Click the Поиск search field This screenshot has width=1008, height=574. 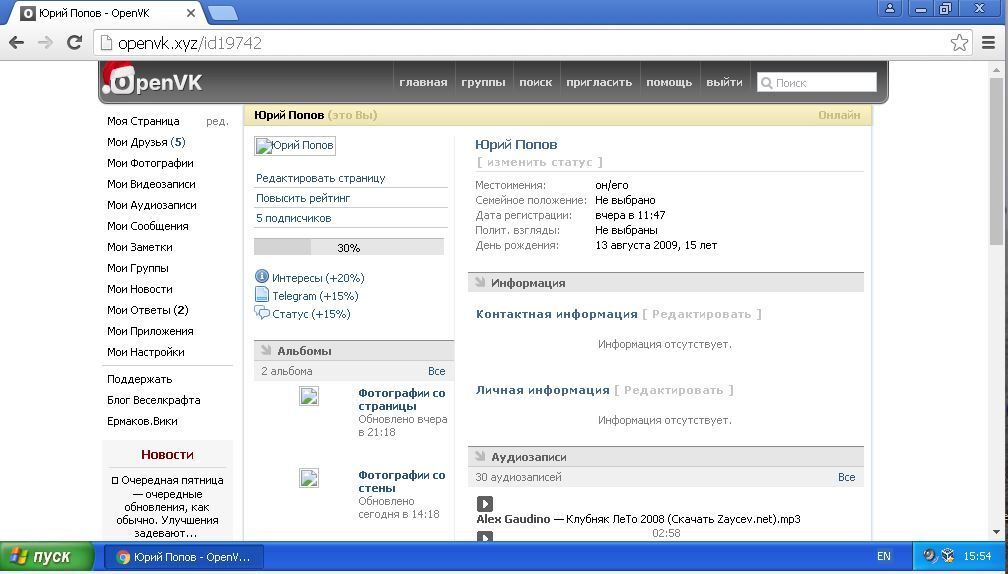click(x=816, y=82)
